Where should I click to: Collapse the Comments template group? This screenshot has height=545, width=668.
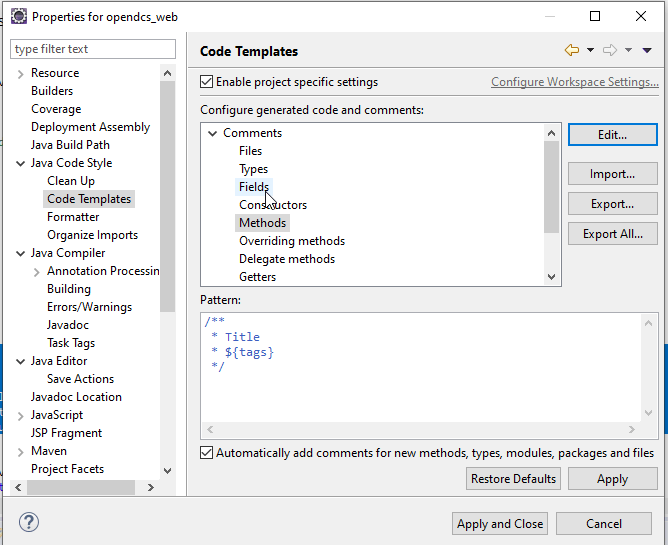click(x=212, y=133)
